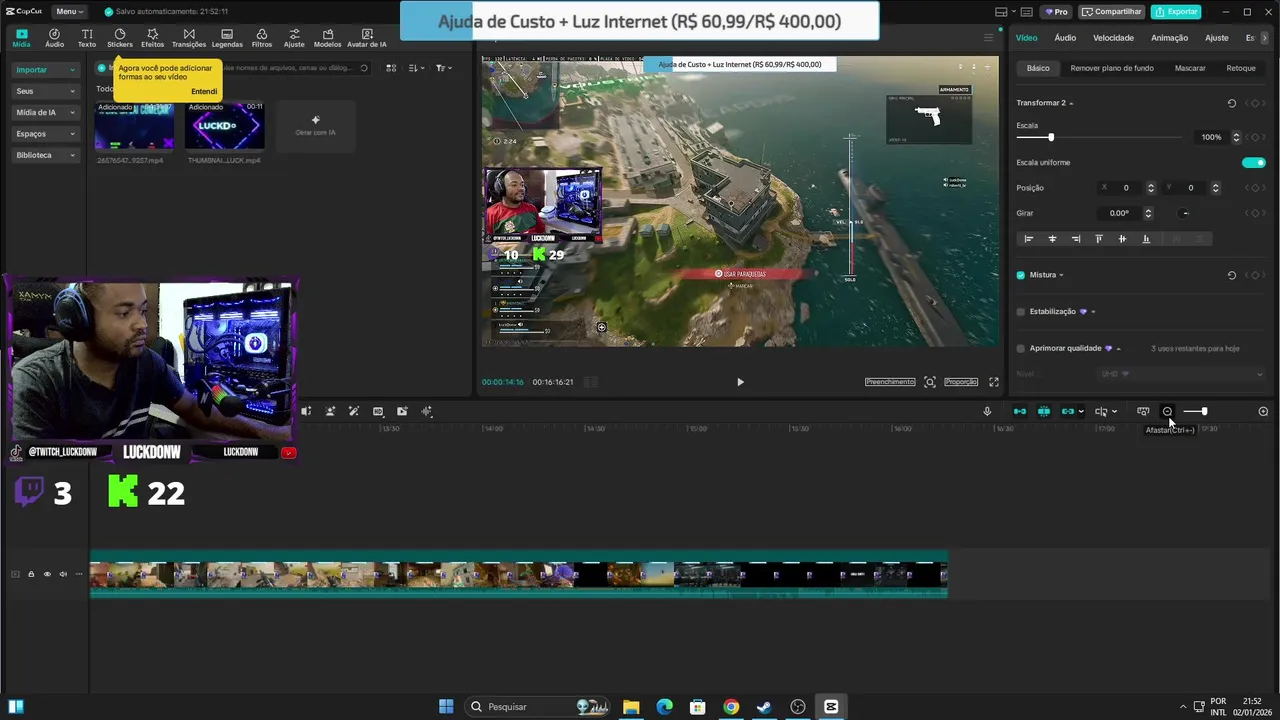The width and height of the screenshot is (1280, 720).
Task: Open Microsoft Edge from the taskbar
Action: 665,707
